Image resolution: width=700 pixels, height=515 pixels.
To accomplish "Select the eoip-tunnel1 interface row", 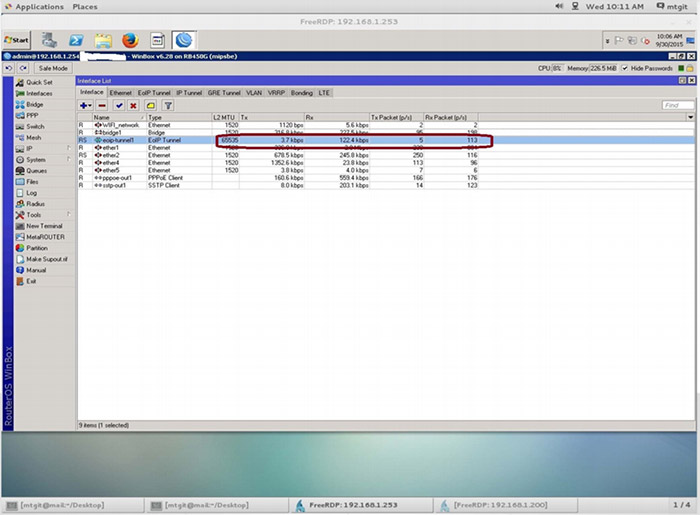I will point(386,140).
